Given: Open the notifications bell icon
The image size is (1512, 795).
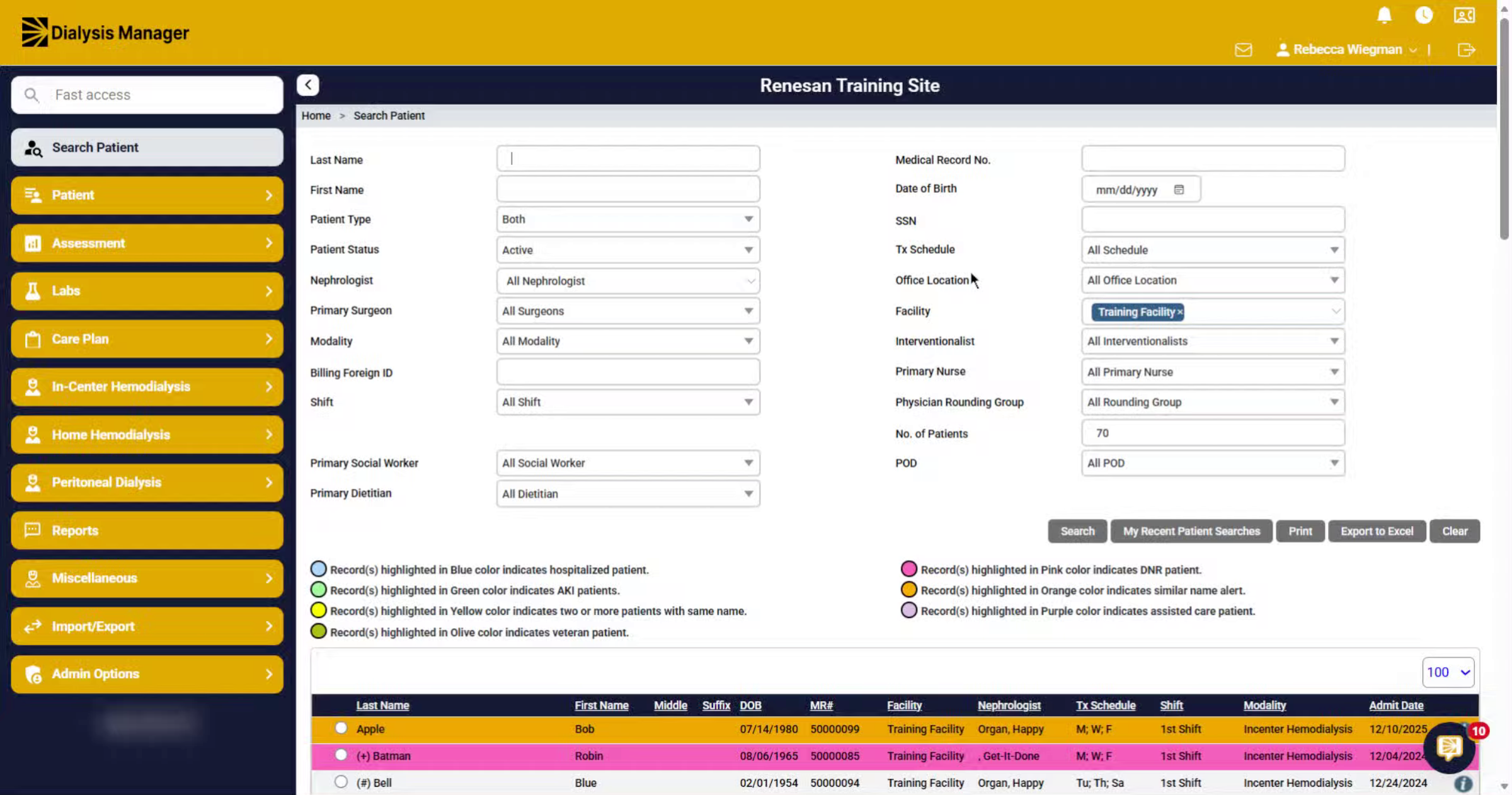Looking at the screenshot, I should coord(1384,15).
